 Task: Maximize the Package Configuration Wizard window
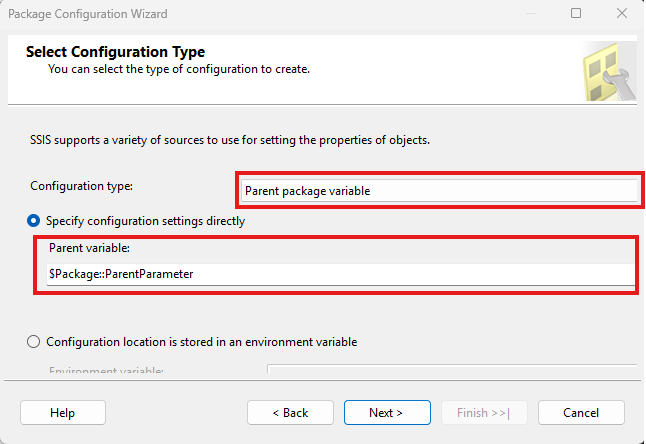coord(576,14)
